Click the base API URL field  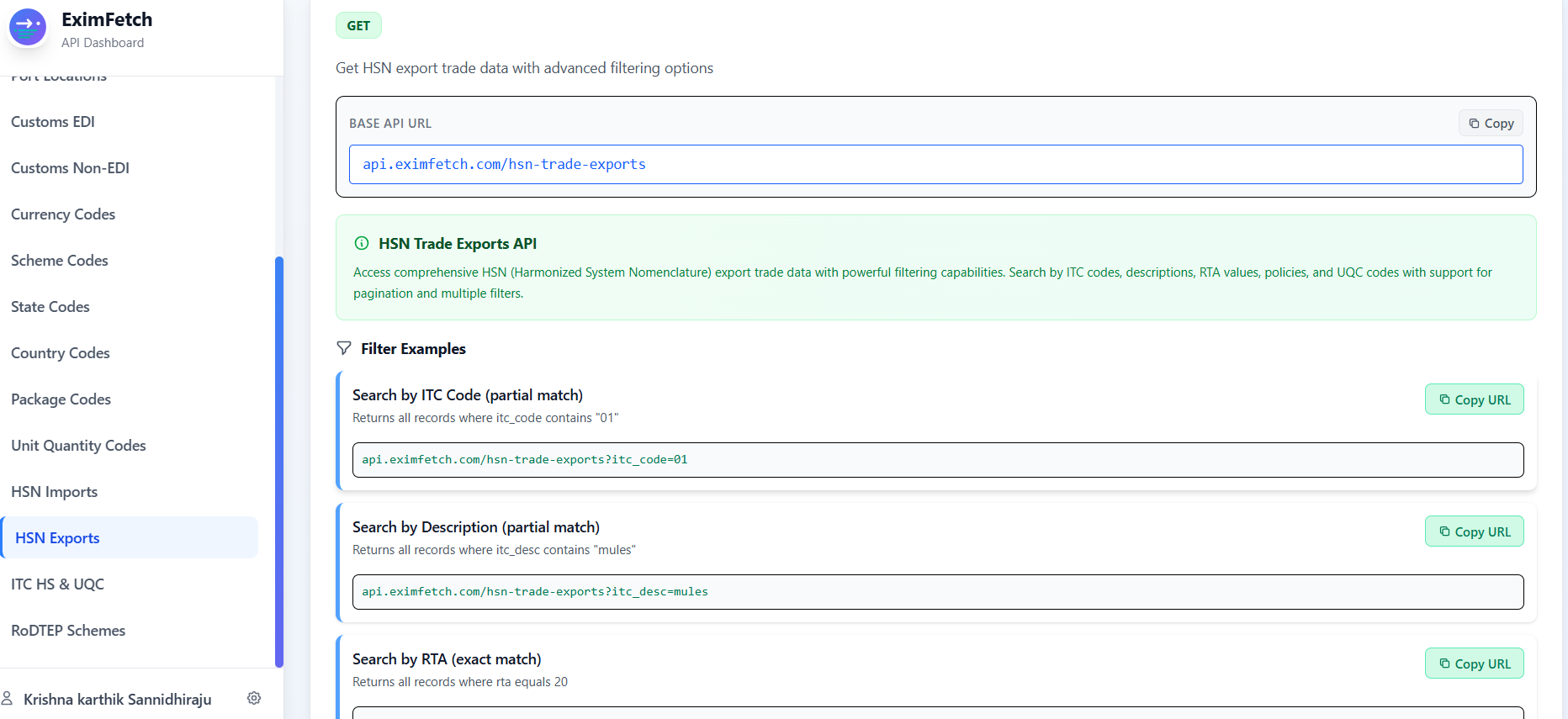coord(935,164)
